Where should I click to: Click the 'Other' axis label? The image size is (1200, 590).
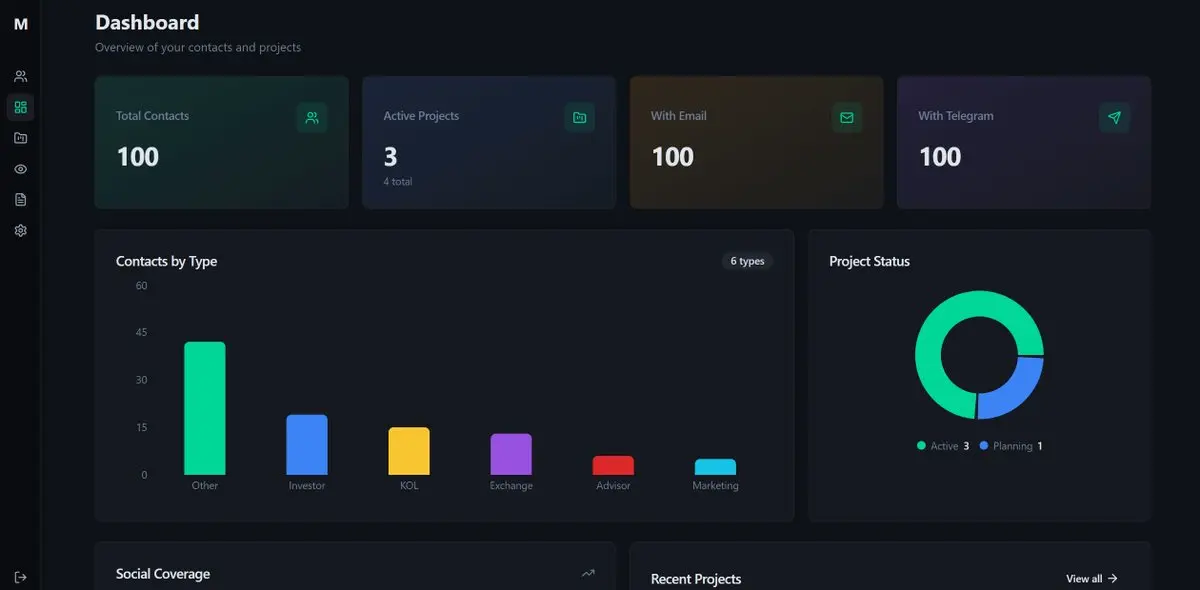pos(205,486)
